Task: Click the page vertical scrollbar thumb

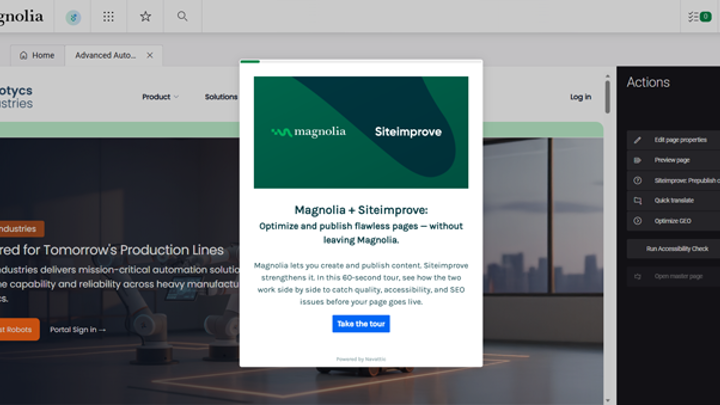Action: 608,97
